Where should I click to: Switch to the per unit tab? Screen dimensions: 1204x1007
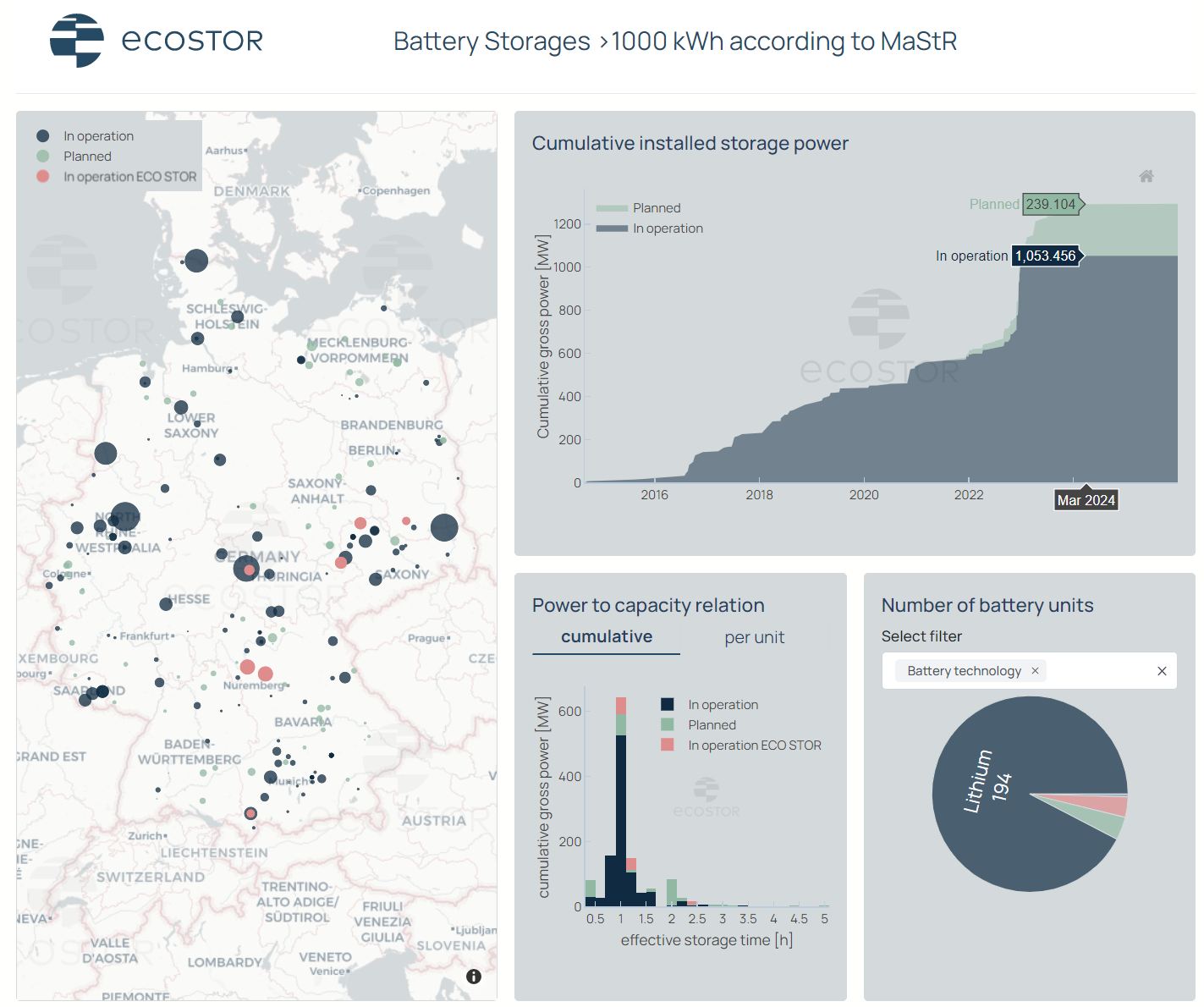(754, 637)
